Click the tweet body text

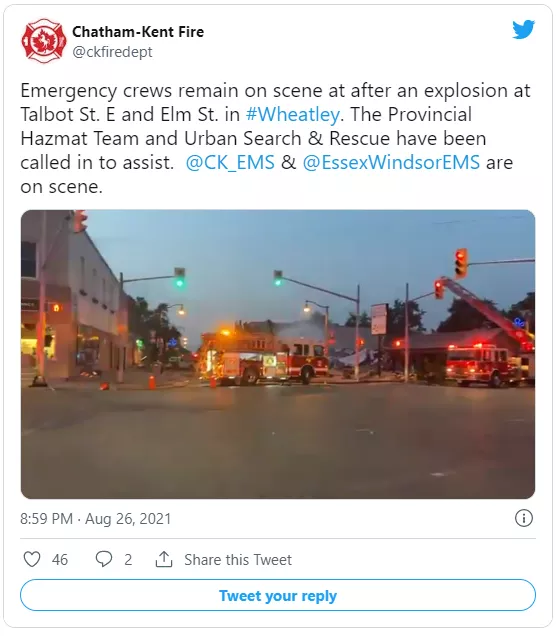[x=275, y=138]
